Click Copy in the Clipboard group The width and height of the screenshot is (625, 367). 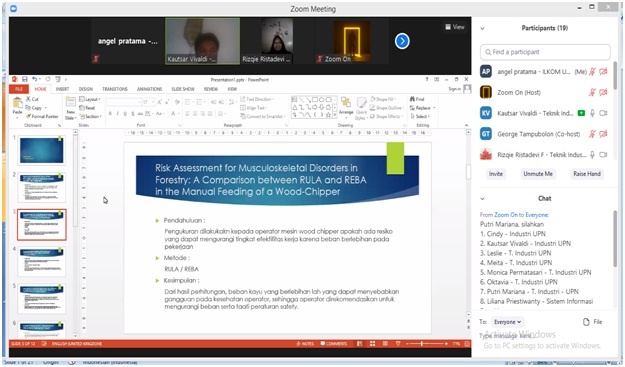pos(35,108)
